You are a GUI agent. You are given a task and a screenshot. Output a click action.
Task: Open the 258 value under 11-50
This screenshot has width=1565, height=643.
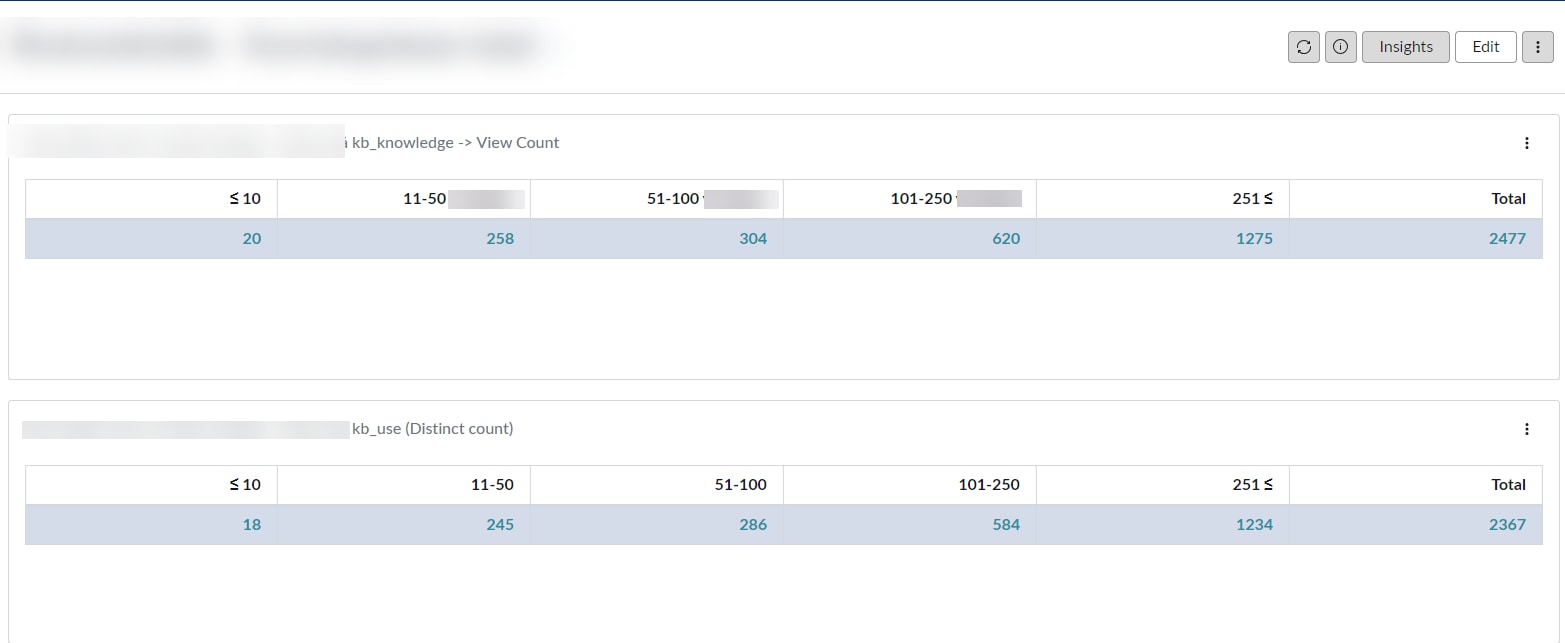point(500,239)
